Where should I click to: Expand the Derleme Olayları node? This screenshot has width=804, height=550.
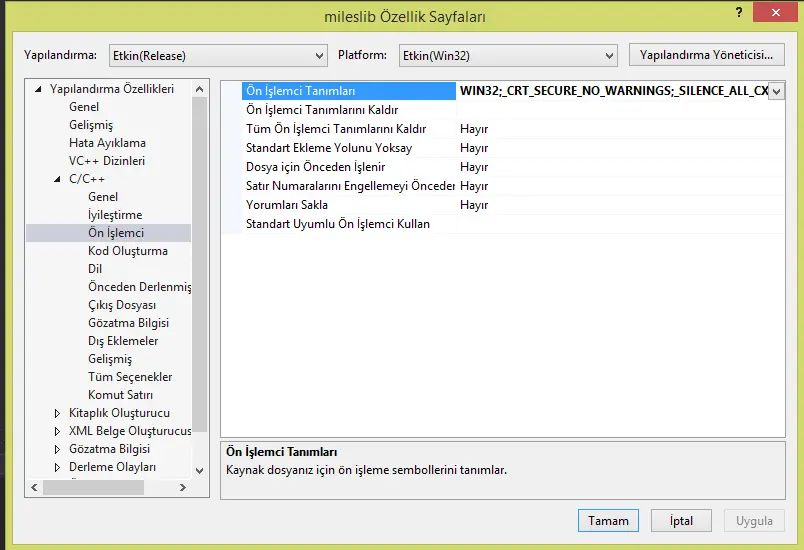(x=57, y=467)
